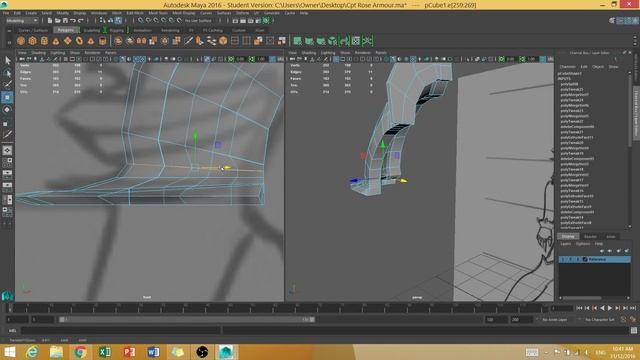
Task: Open a scene file
Action: (x=58, y=20)
